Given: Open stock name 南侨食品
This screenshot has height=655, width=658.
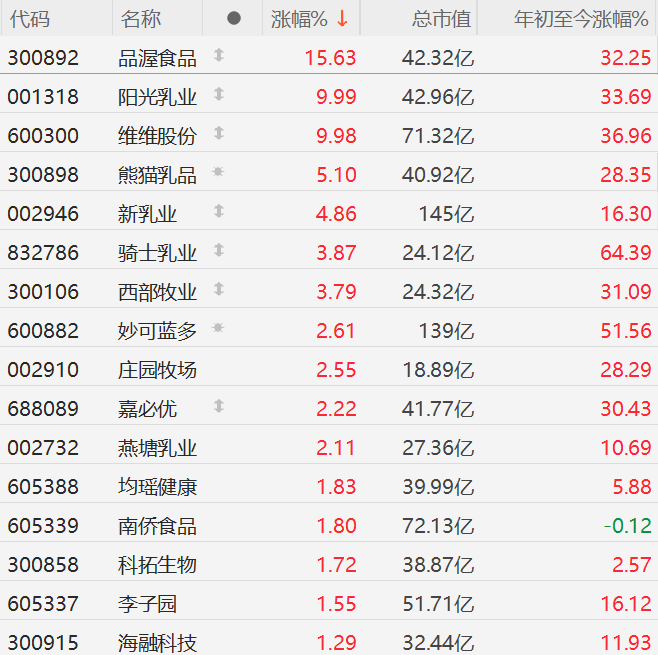Looking at the screenshot, I should (157, 526).
